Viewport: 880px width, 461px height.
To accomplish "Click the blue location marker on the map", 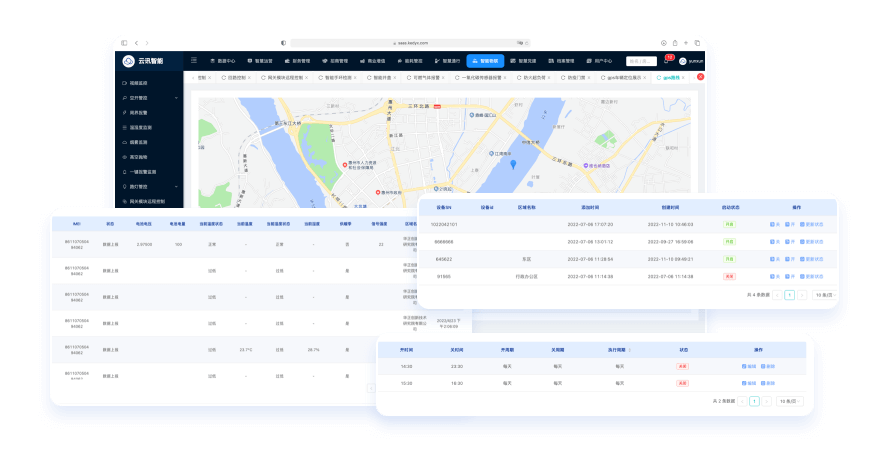I will pyautogui.click(x=513, y=164).
